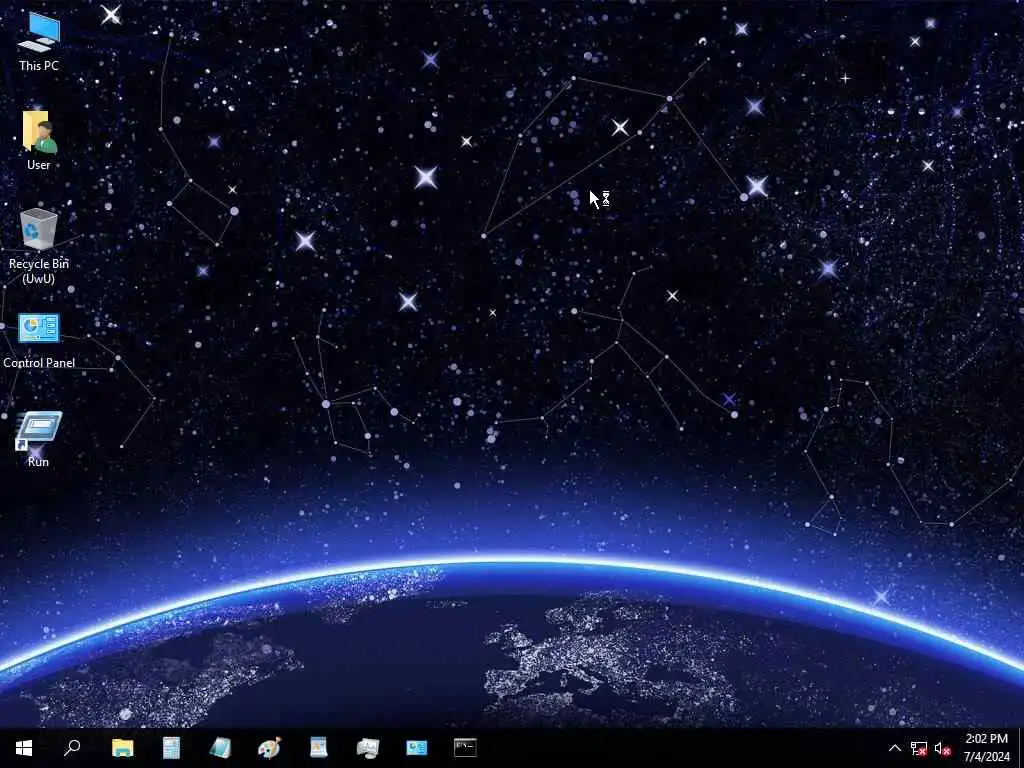Viewport: 1024px width, 768px height.
Task: Open the Windows Start menu
Action: coord(24,748)
